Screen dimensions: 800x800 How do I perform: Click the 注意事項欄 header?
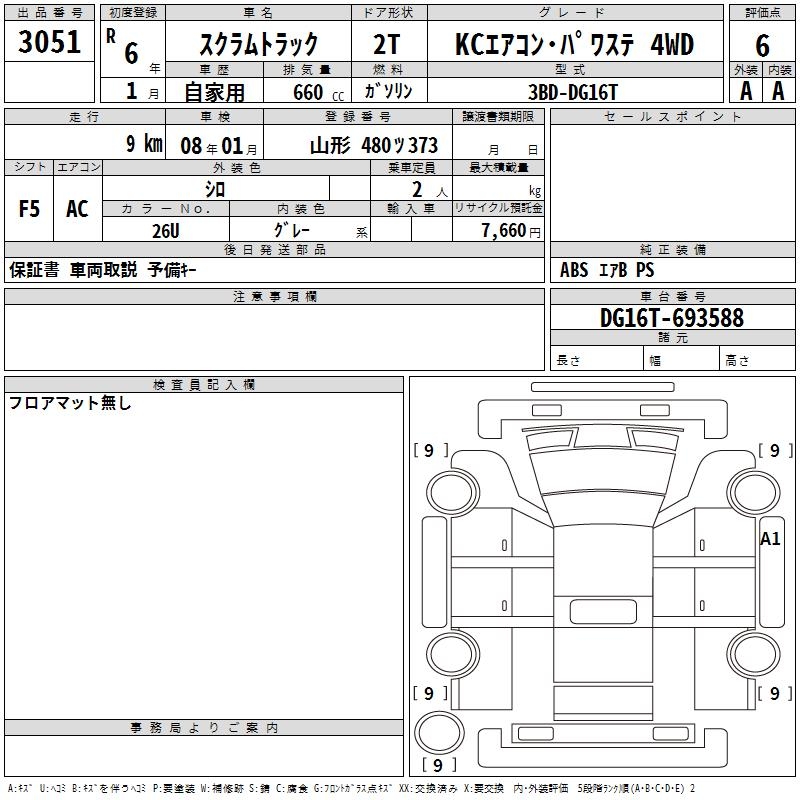[274, 296]
